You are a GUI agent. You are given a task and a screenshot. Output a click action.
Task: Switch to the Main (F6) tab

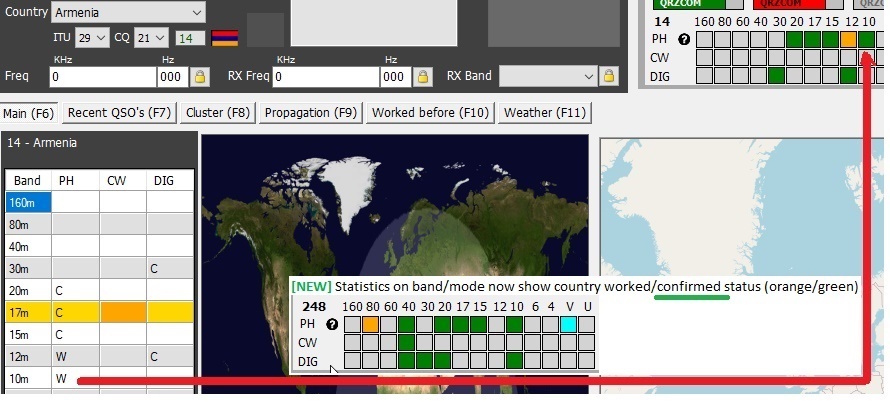pyautogui.click(x=28, y=113)
